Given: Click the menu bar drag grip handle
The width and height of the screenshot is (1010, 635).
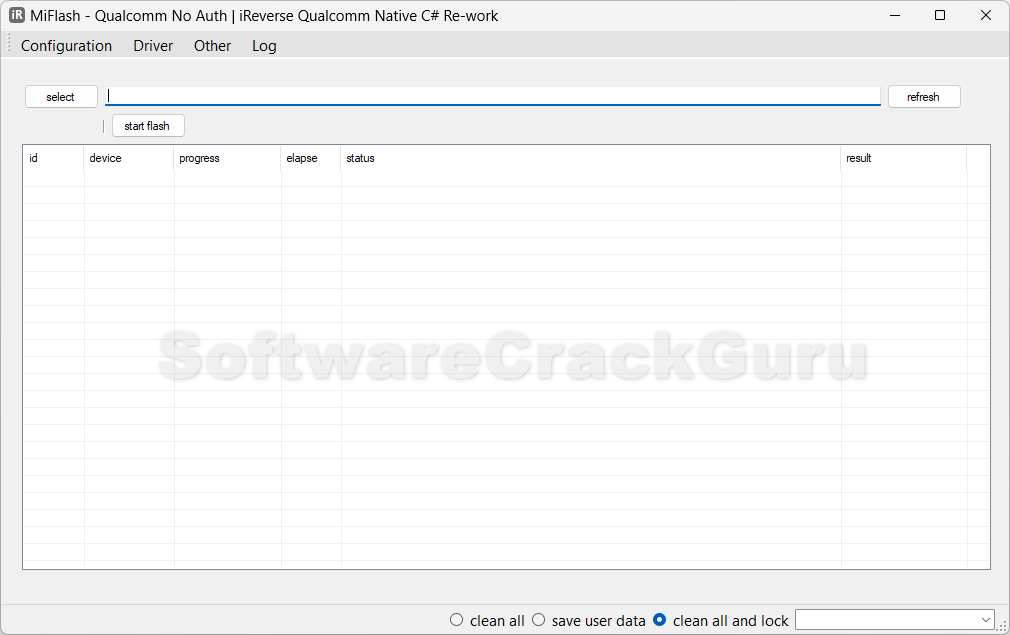Looking at the screenshot, I should coord(9,44).
